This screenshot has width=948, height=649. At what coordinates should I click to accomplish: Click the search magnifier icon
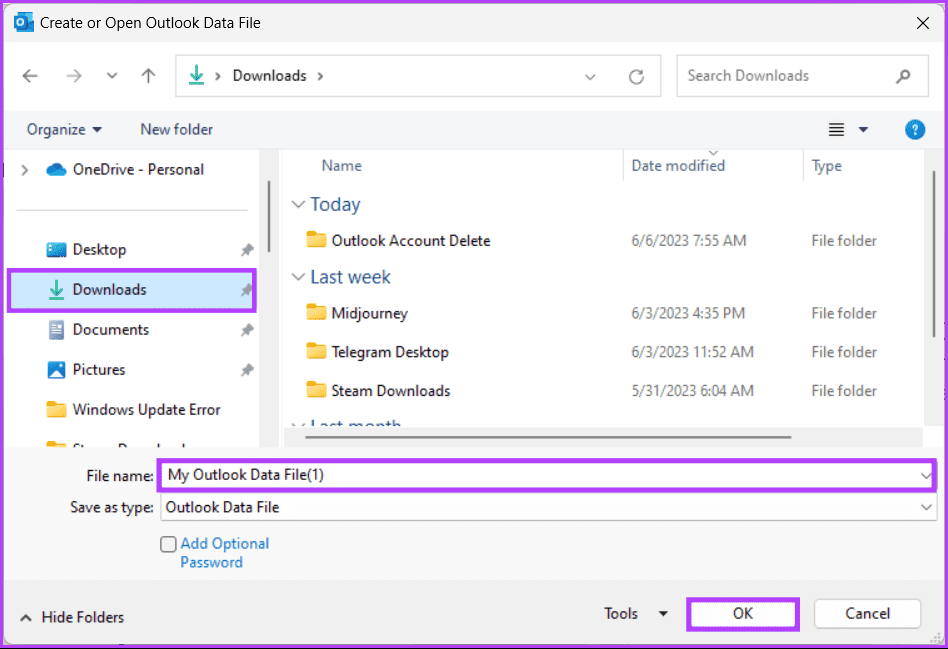pyautogui.click(x=903, y=76)
